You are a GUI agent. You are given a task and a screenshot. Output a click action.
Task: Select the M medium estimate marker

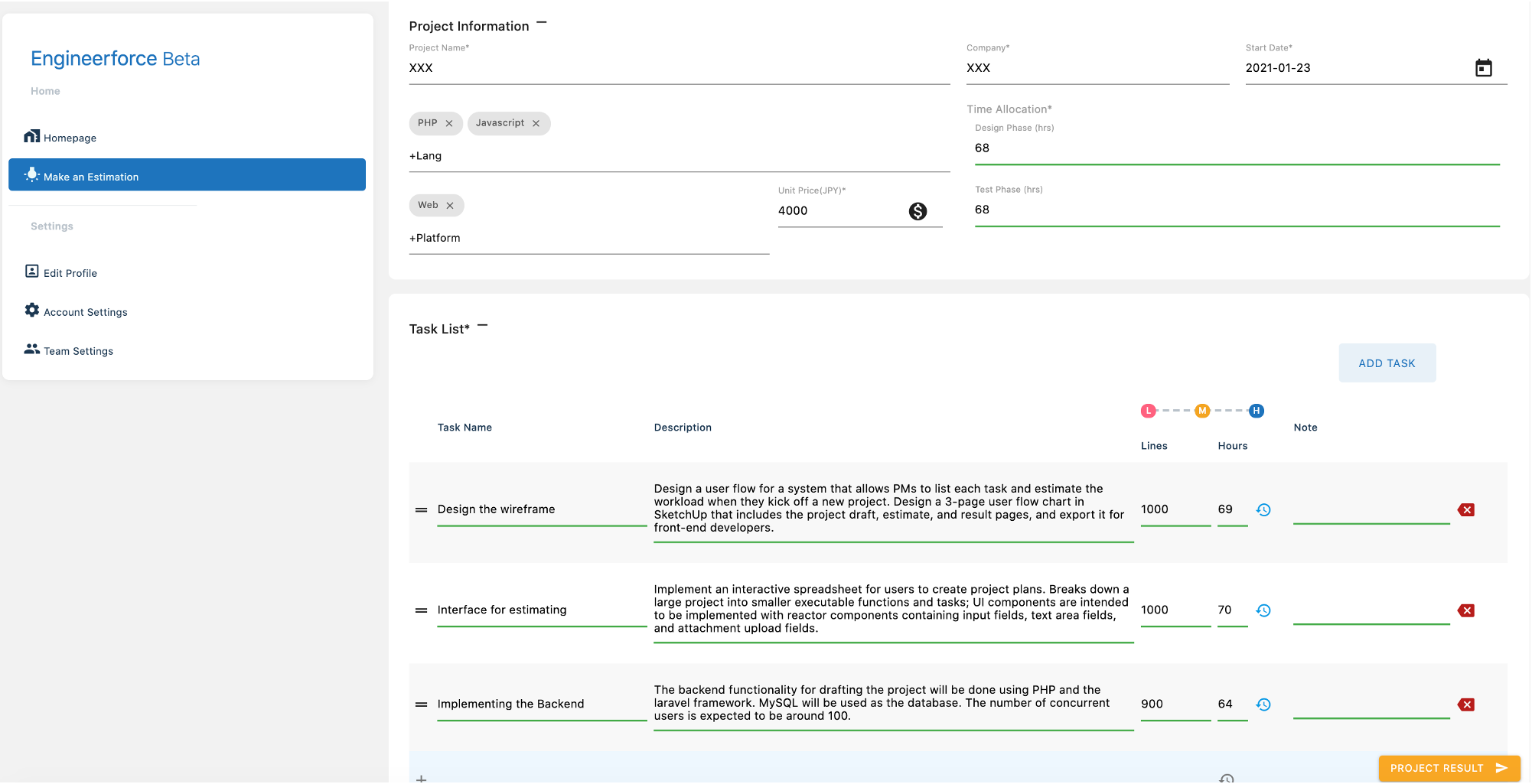click(1202, 411)
